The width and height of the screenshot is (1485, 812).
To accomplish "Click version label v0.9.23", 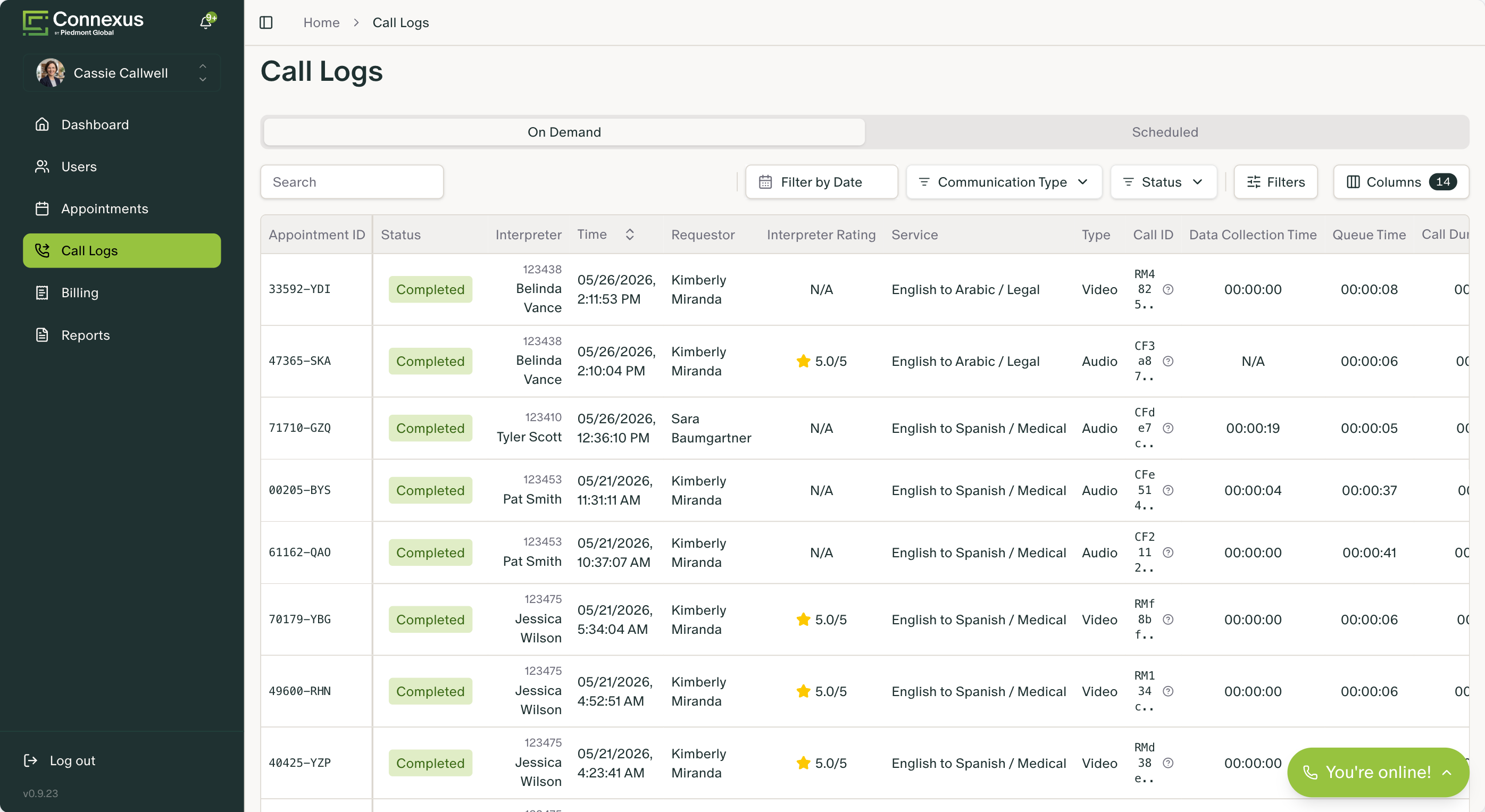I will pyautogui.click(x=40, y=793).
